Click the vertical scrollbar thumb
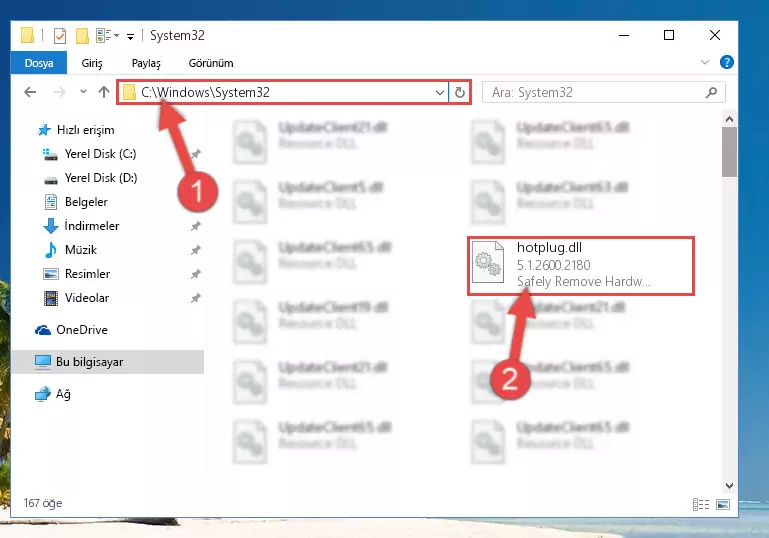The width and height of the screenshot is (769, 538). [729, 152]
